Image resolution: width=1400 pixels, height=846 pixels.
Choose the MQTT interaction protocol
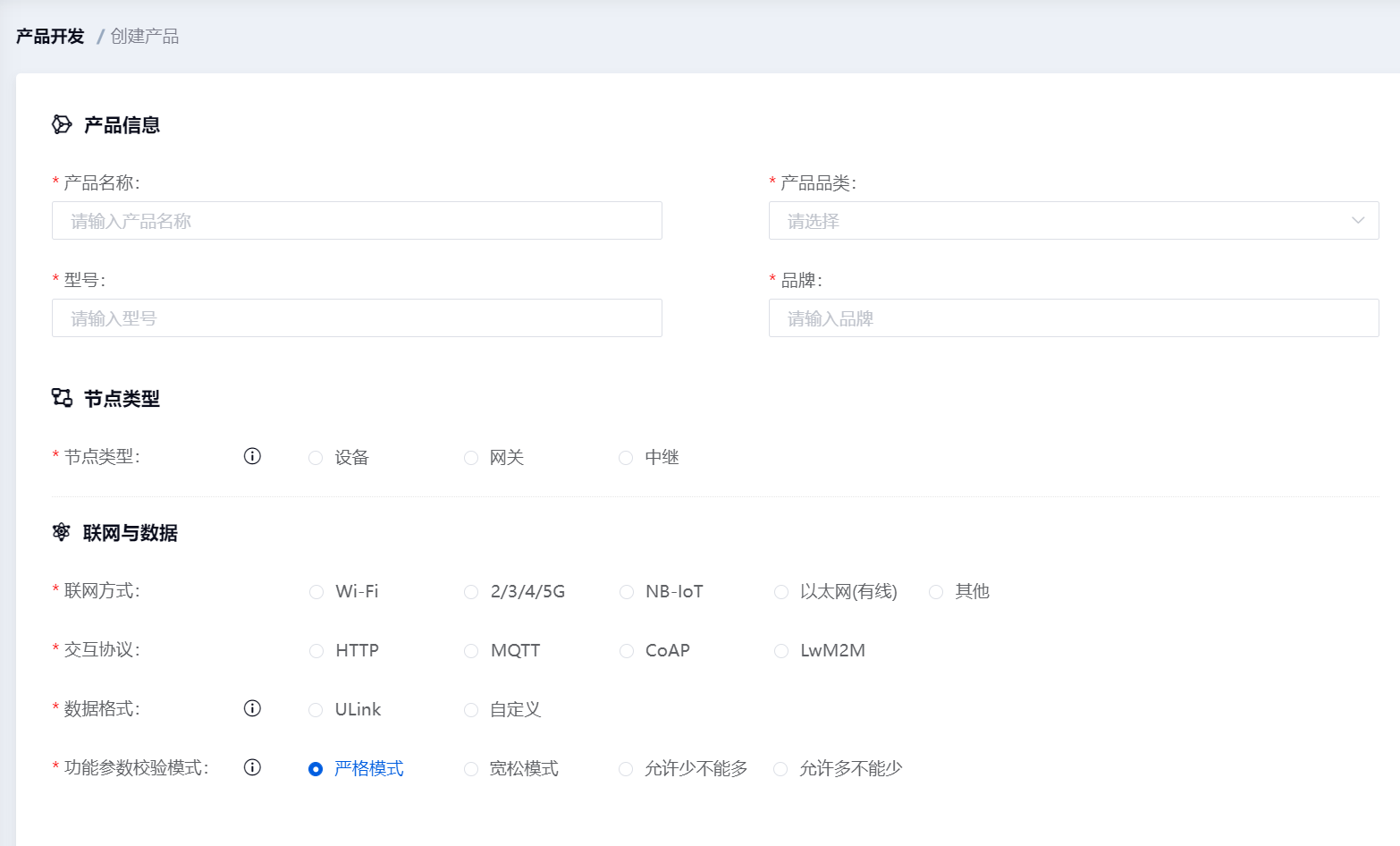coord(471,651)
